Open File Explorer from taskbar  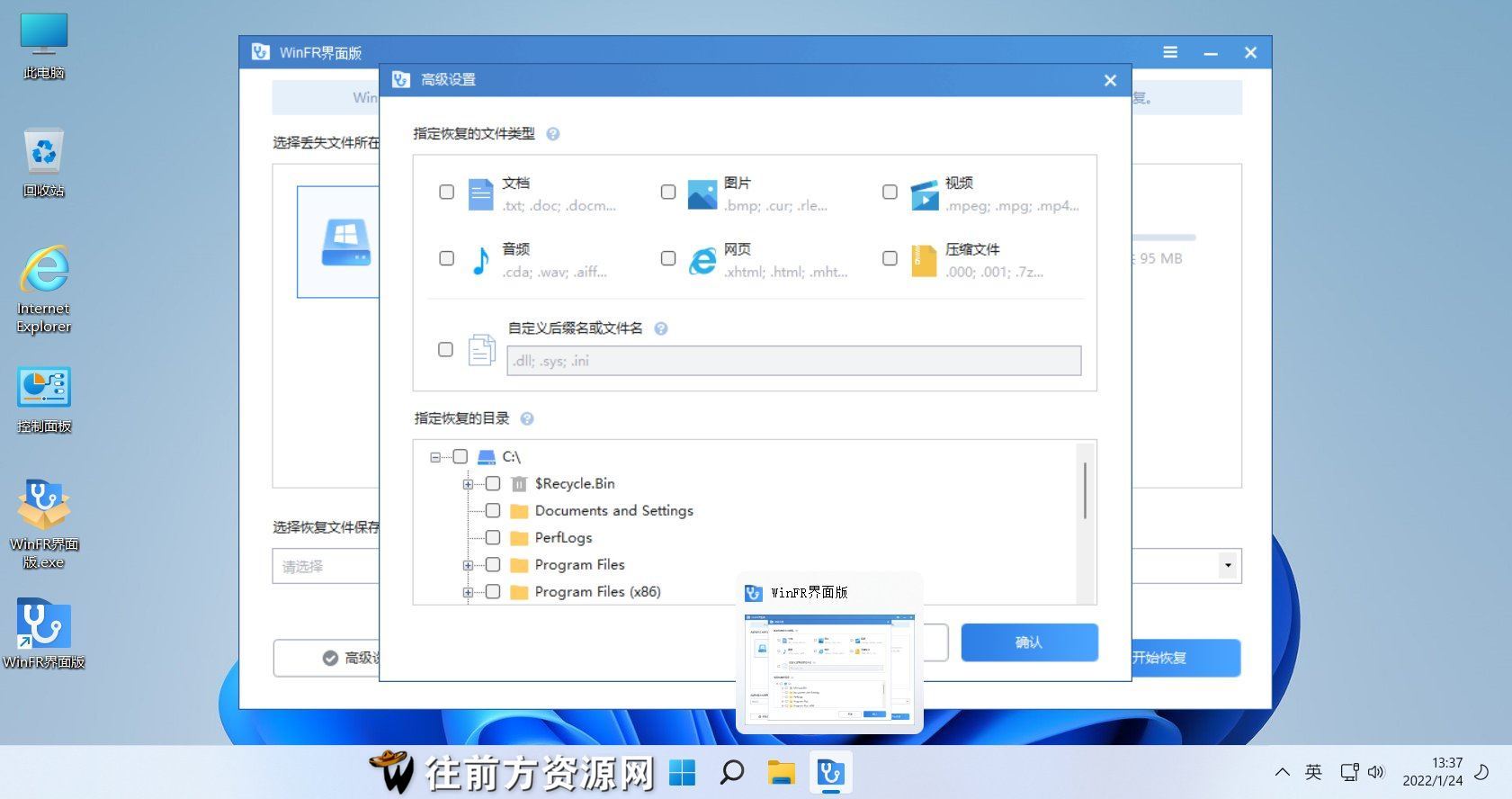coord(782,772)
